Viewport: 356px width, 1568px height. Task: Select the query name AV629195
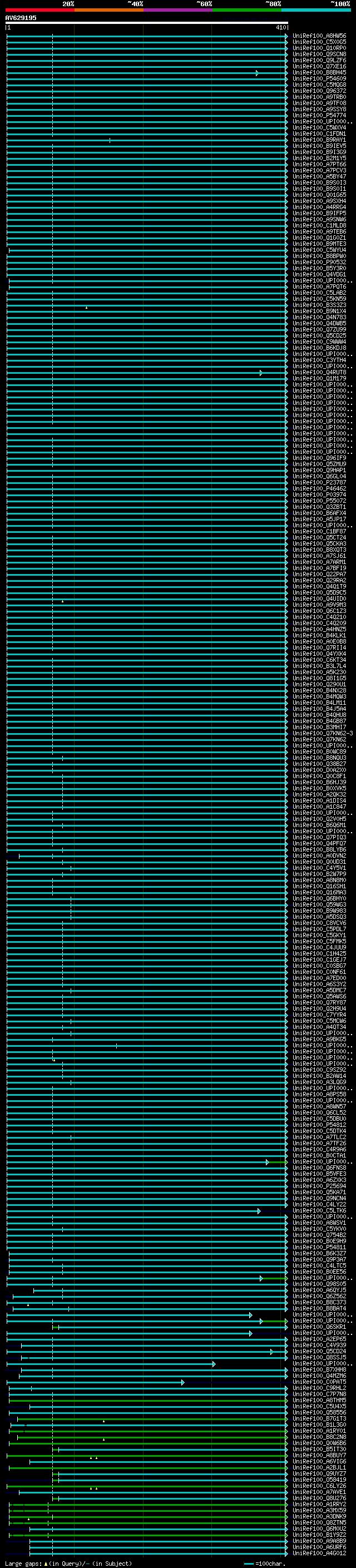[21, 18]
